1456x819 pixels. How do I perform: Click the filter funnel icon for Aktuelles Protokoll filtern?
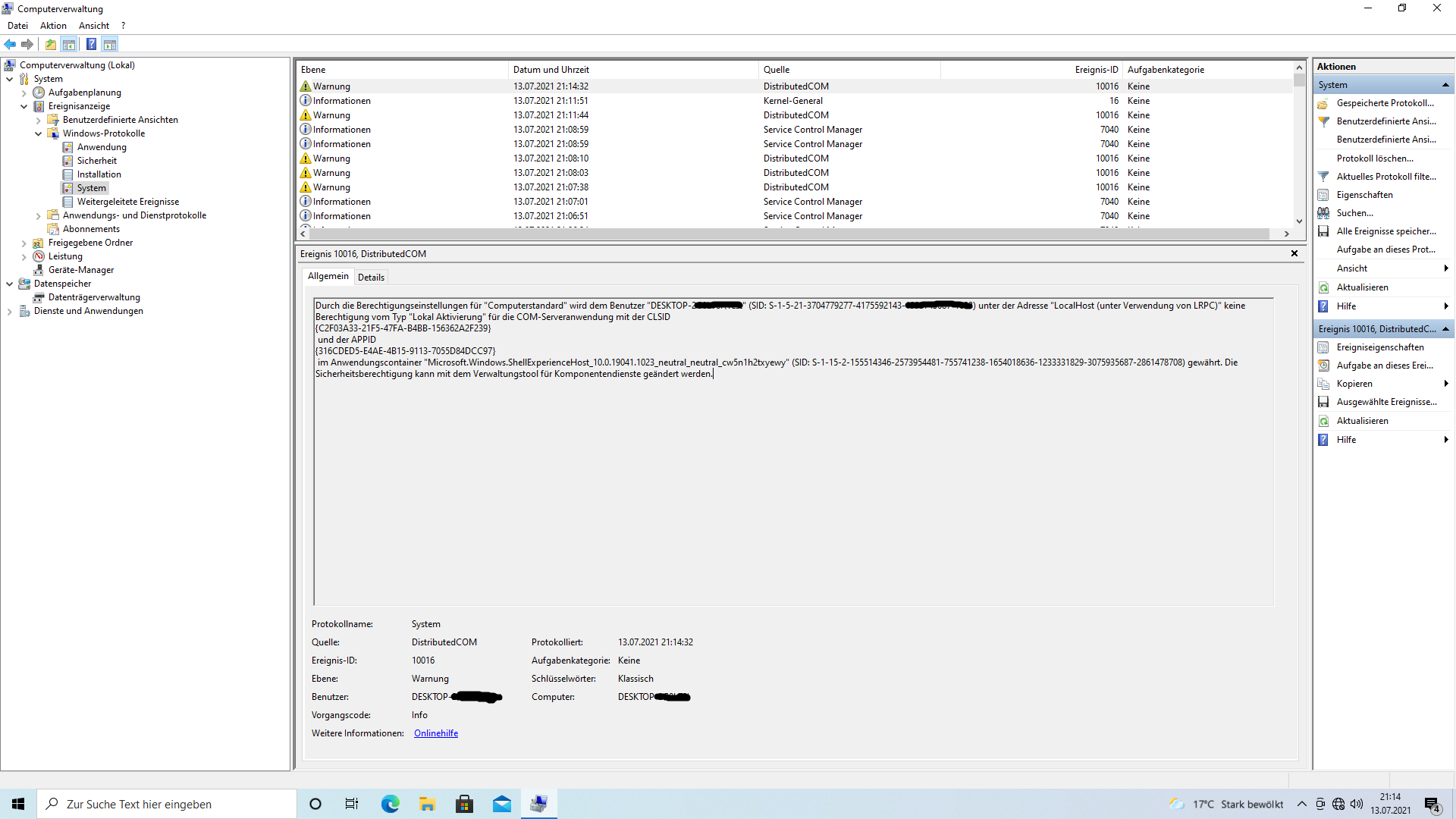[1323, 177]
